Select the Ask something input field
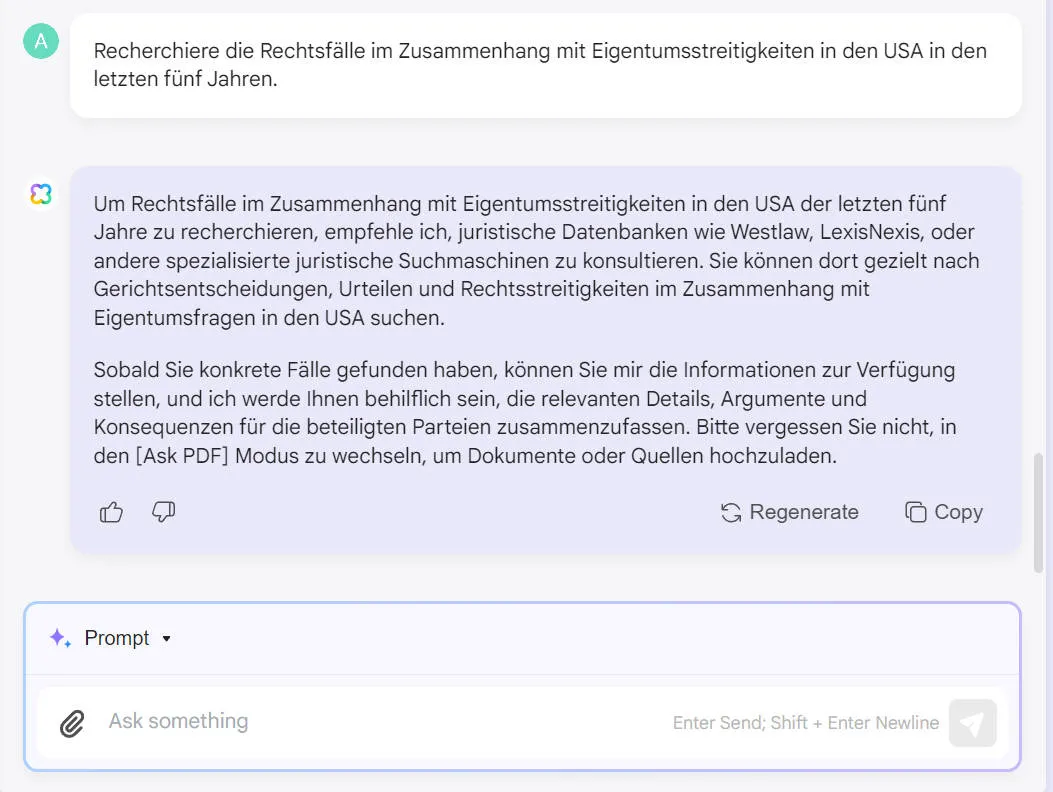The width and height of the screenshot is (1053, 792). [400, 722]
